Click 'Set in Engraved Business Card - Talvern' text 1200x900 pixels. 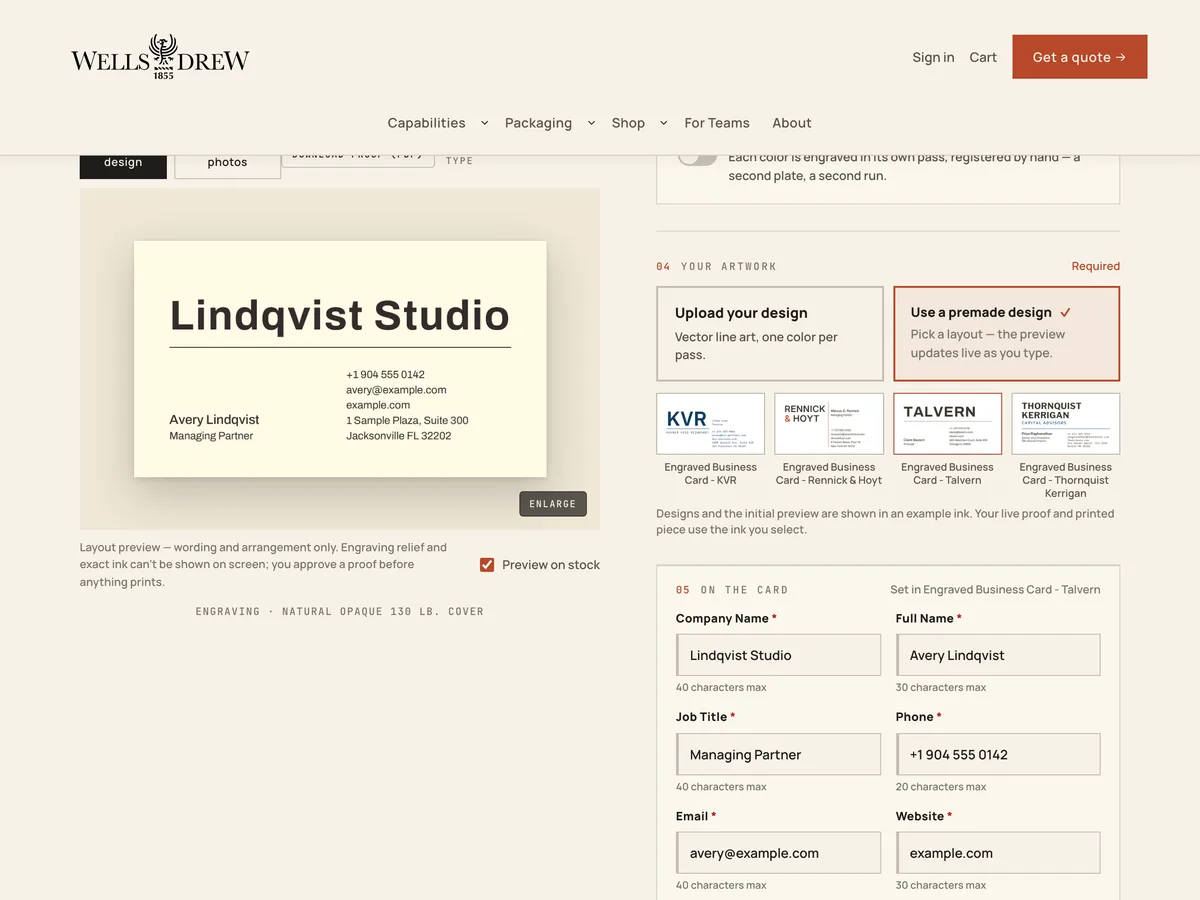995,590
